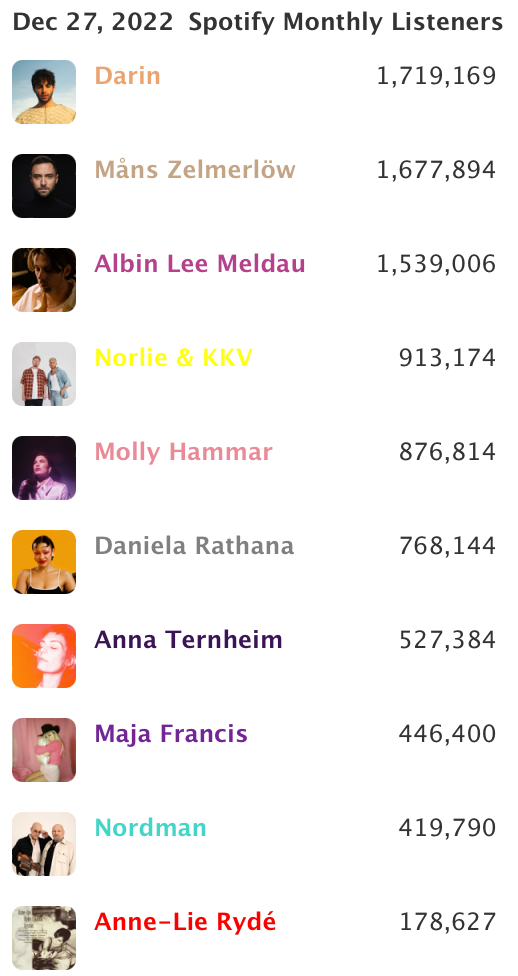Click Måns Zelmerlöw's profile picture
518x976 pixels.
44,185
